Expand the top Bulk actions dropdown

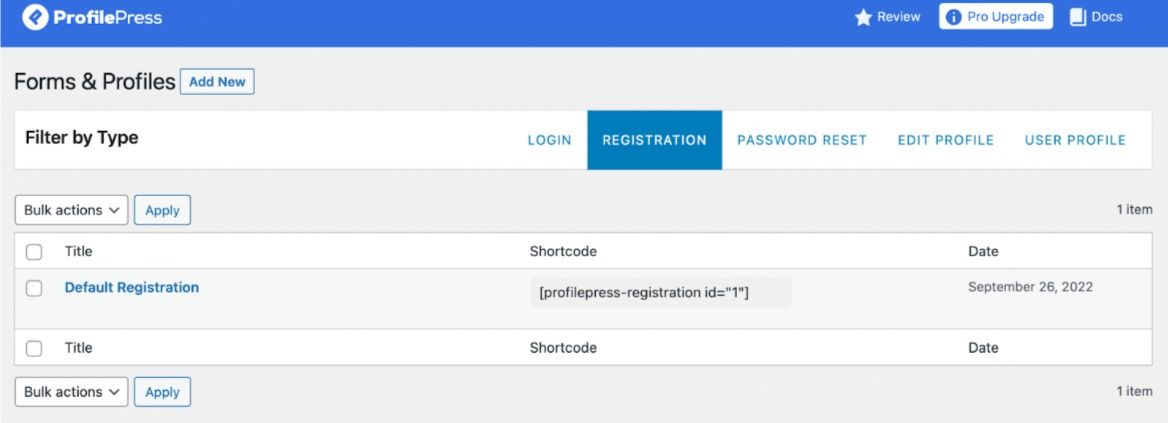[x=72, y=210]
